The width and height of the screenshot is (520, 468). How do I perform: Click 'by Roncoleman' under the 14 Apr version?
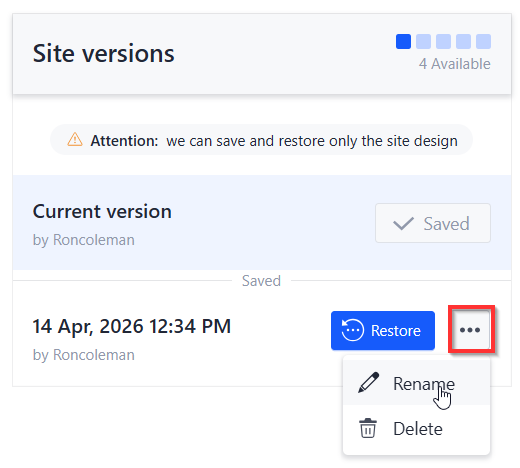[x=84, y=355]
